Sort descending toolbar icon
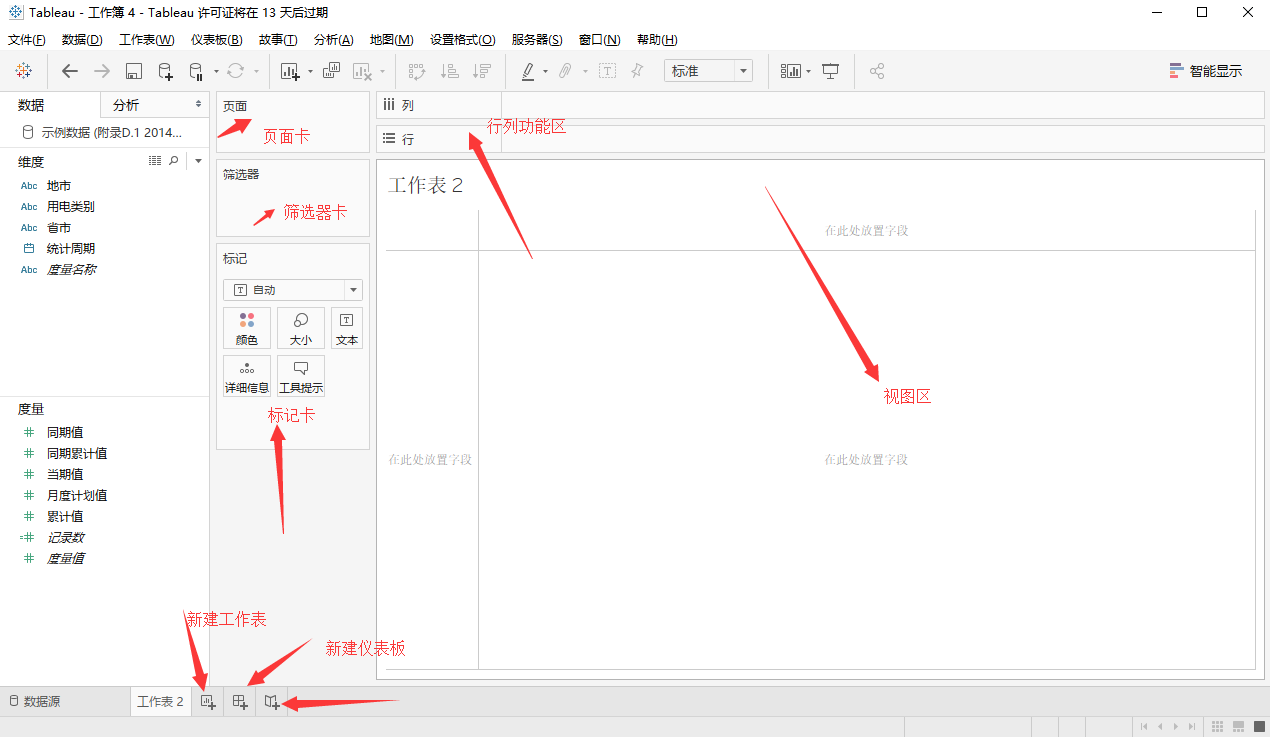Image resolution: width=1270 pixels, height=737 pixels. [x=482, y=71]
